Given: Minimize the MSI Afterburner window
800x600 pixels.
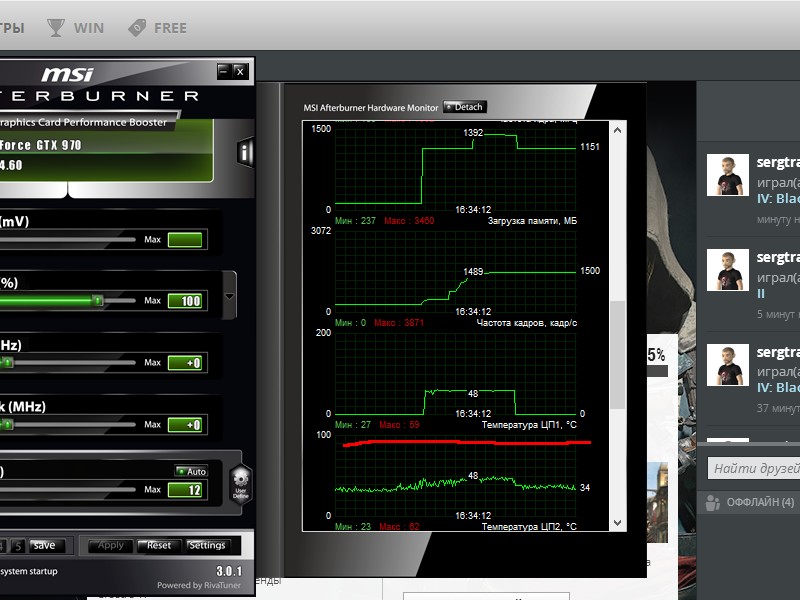Looking at the screenshot, I should 223,71.
